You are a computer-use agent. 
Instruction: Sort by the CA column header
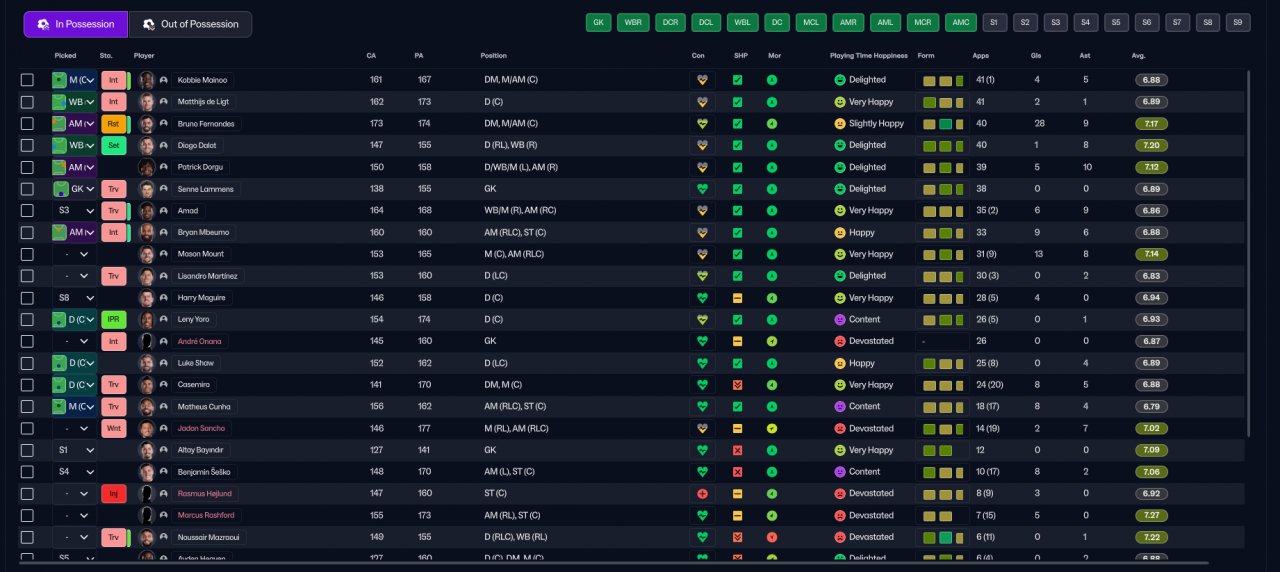(372, 56)
